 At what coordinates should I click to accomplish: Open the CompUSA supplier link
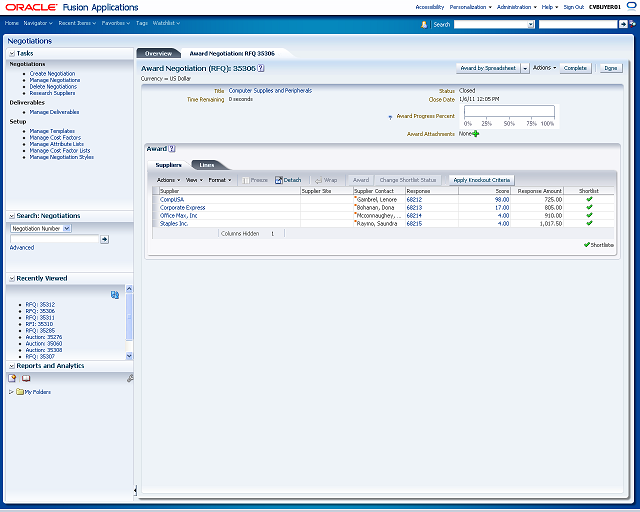(172, 199)
